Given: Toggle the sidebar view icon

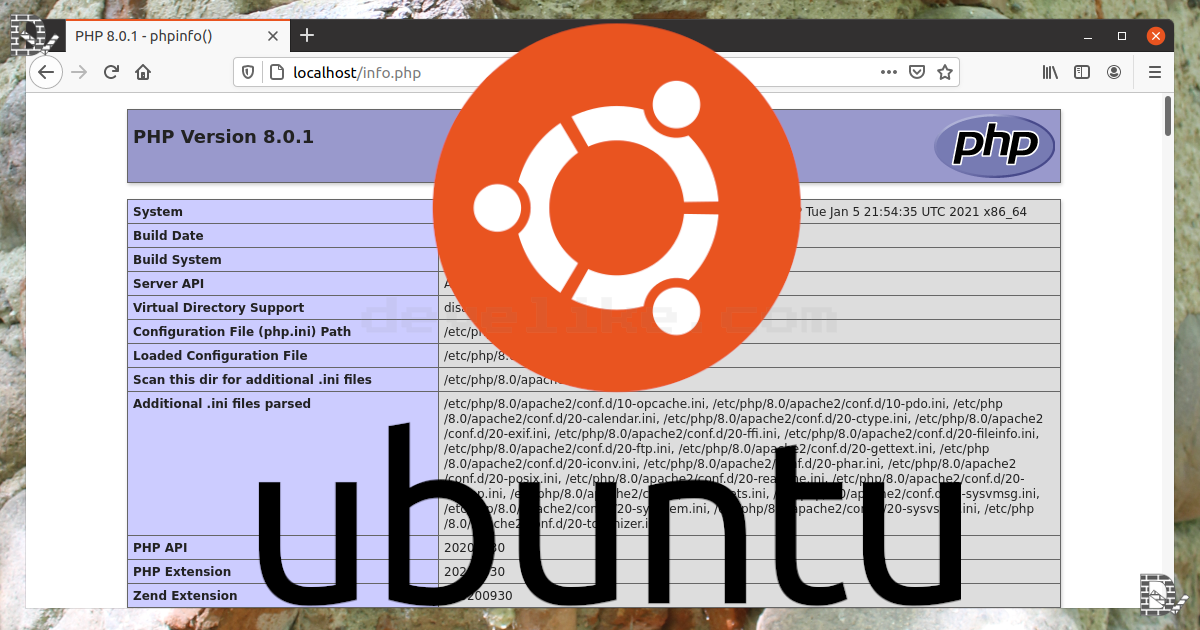Looking at the screenshot, I should (x=1082, y=72).
